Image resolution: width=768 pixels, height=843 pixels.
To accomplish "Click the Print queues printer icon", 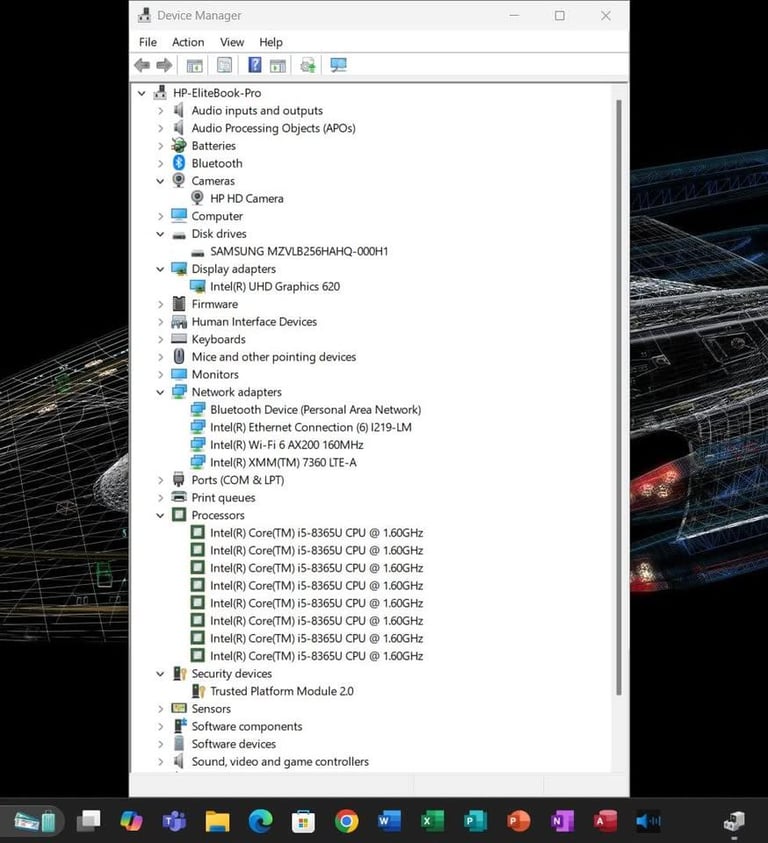I will coord(179,497).
